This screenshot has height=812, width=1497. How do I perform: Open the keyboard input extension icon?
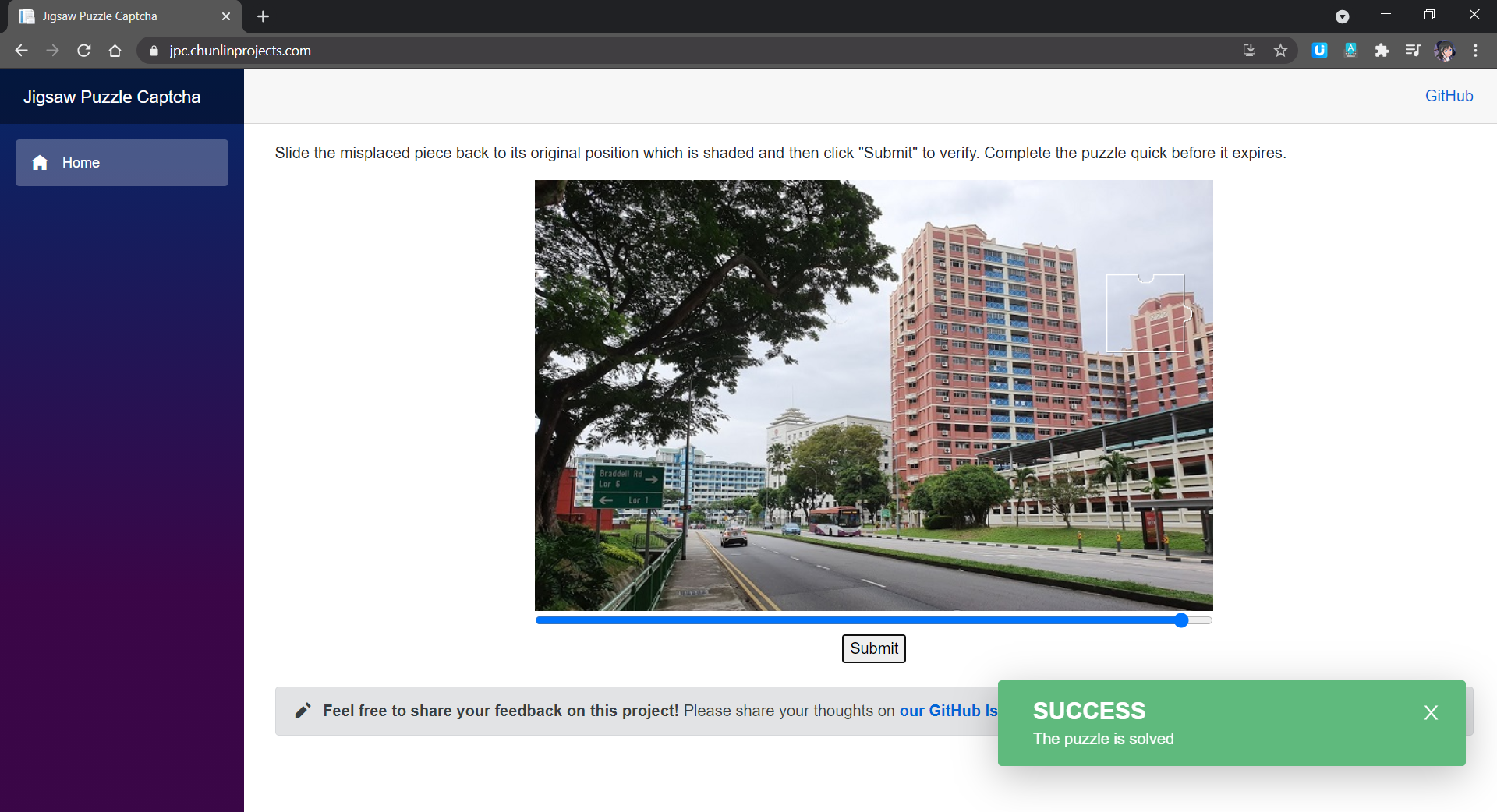pos(1350,50)
